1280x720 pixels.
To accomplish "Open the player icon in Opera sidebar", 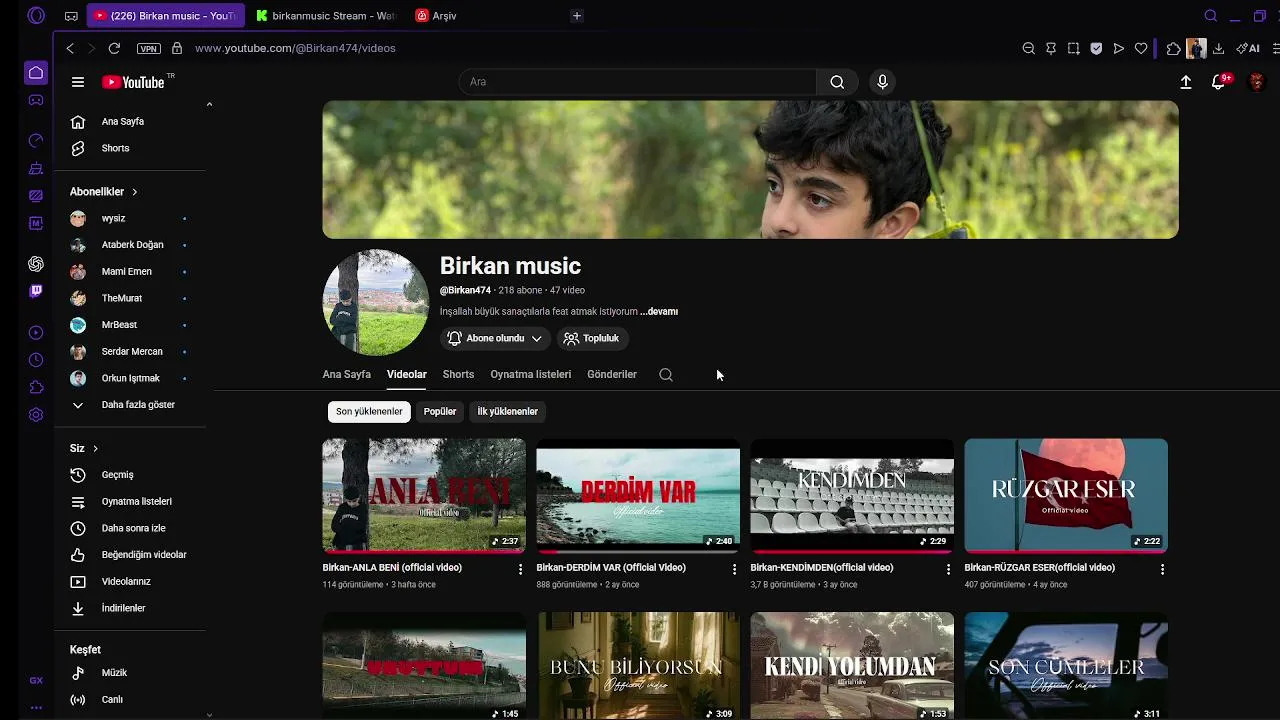I will coord(36,333).
